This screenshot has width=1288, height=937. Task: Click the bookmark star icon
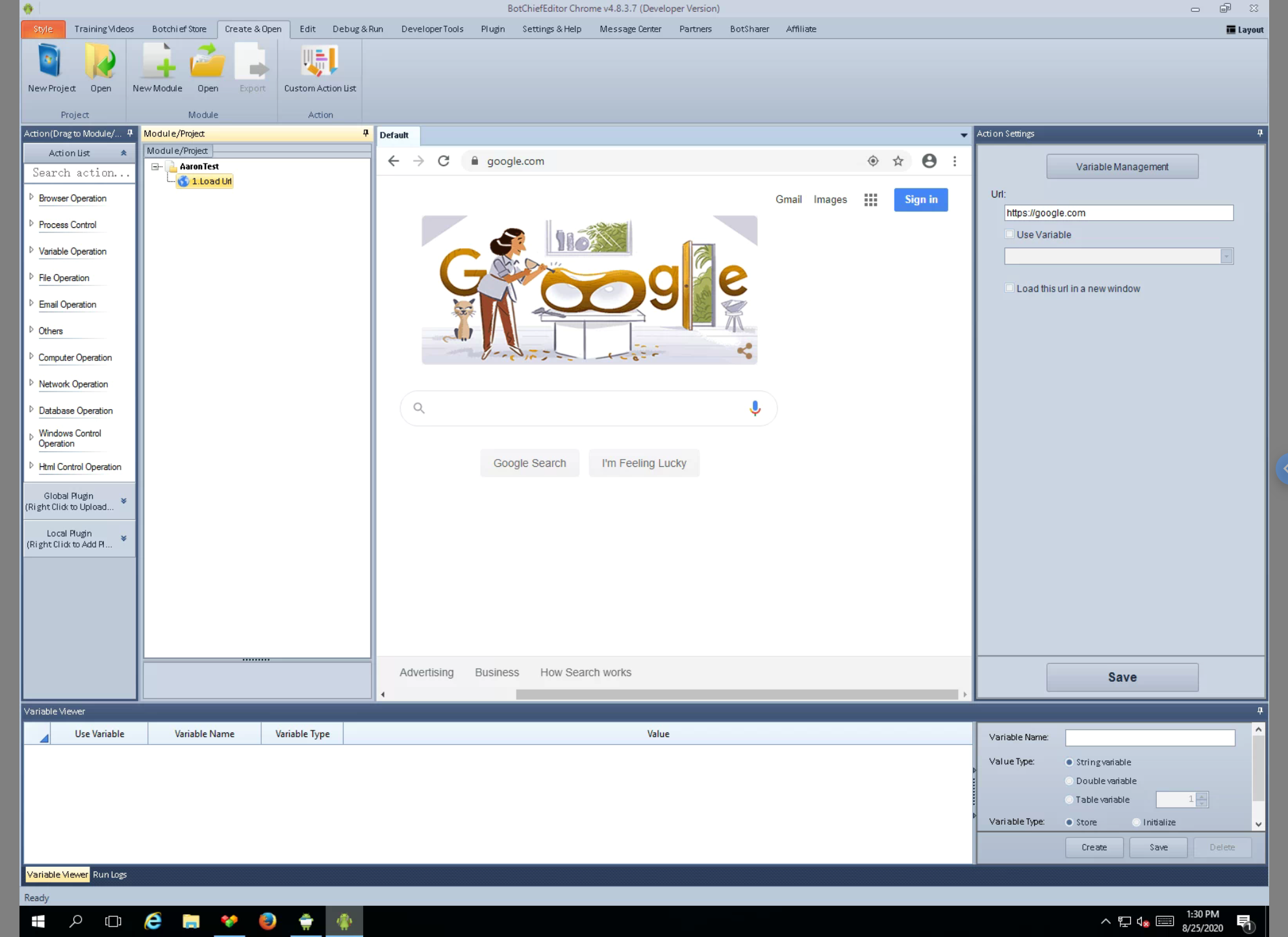tap(898, 161)
